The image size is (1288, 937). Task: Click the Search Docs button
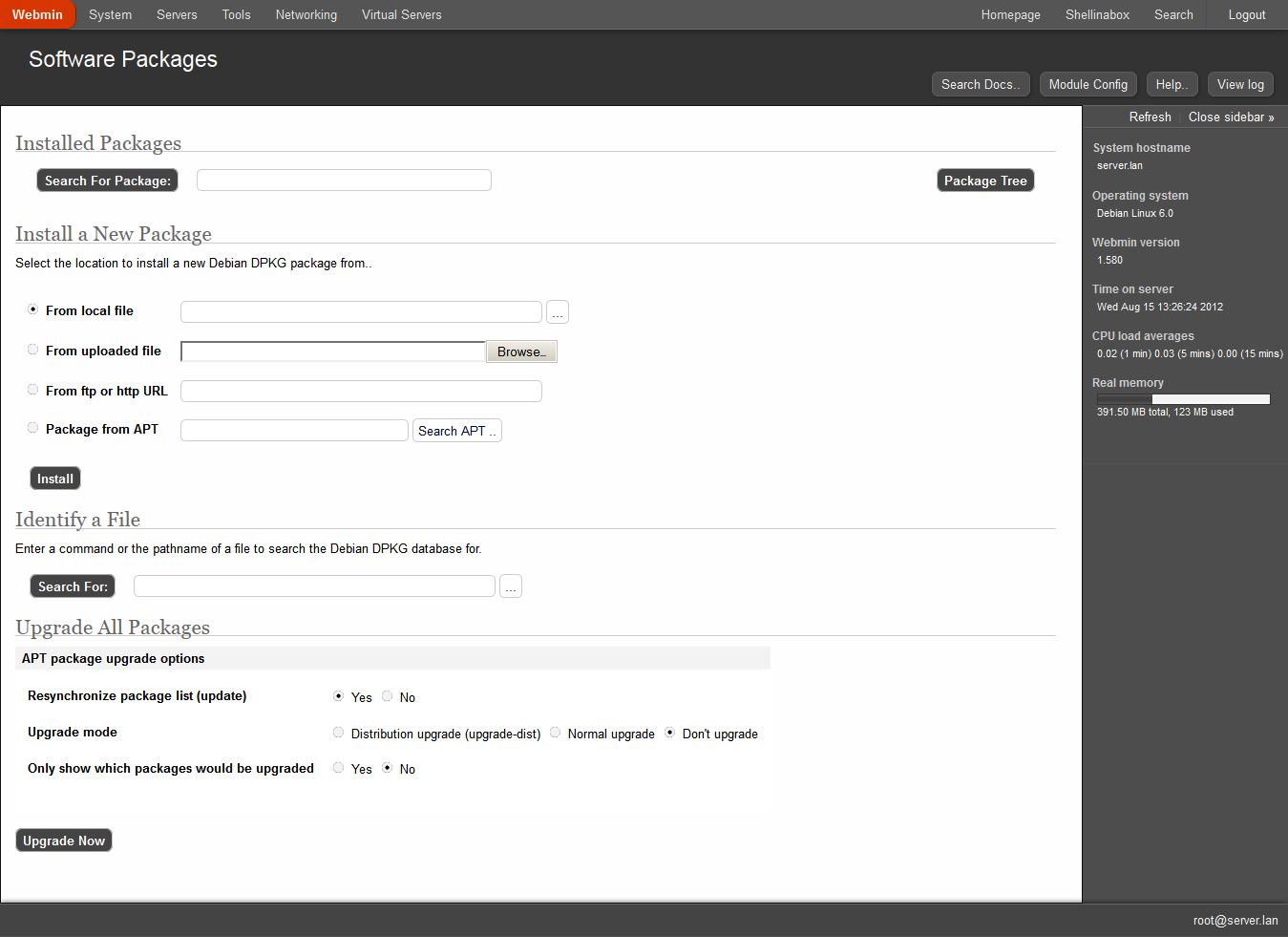tap(981, 84)
